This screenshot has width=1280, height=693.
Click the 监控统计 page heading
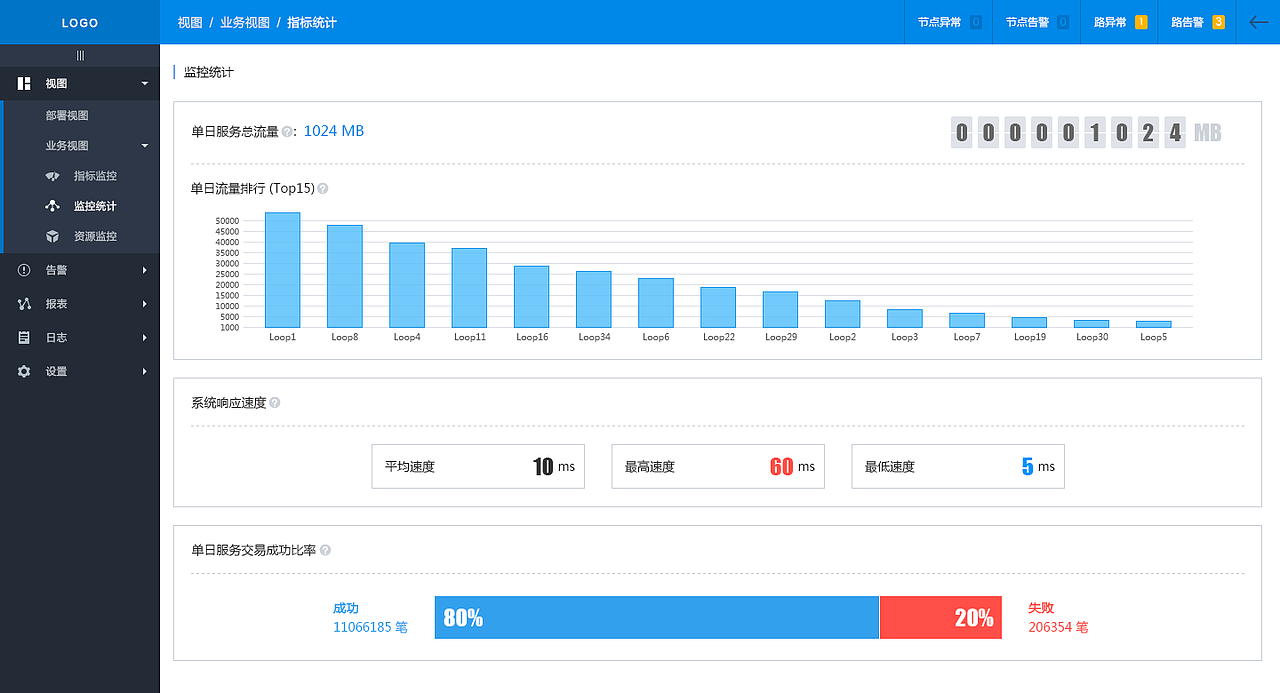(209, 72)
